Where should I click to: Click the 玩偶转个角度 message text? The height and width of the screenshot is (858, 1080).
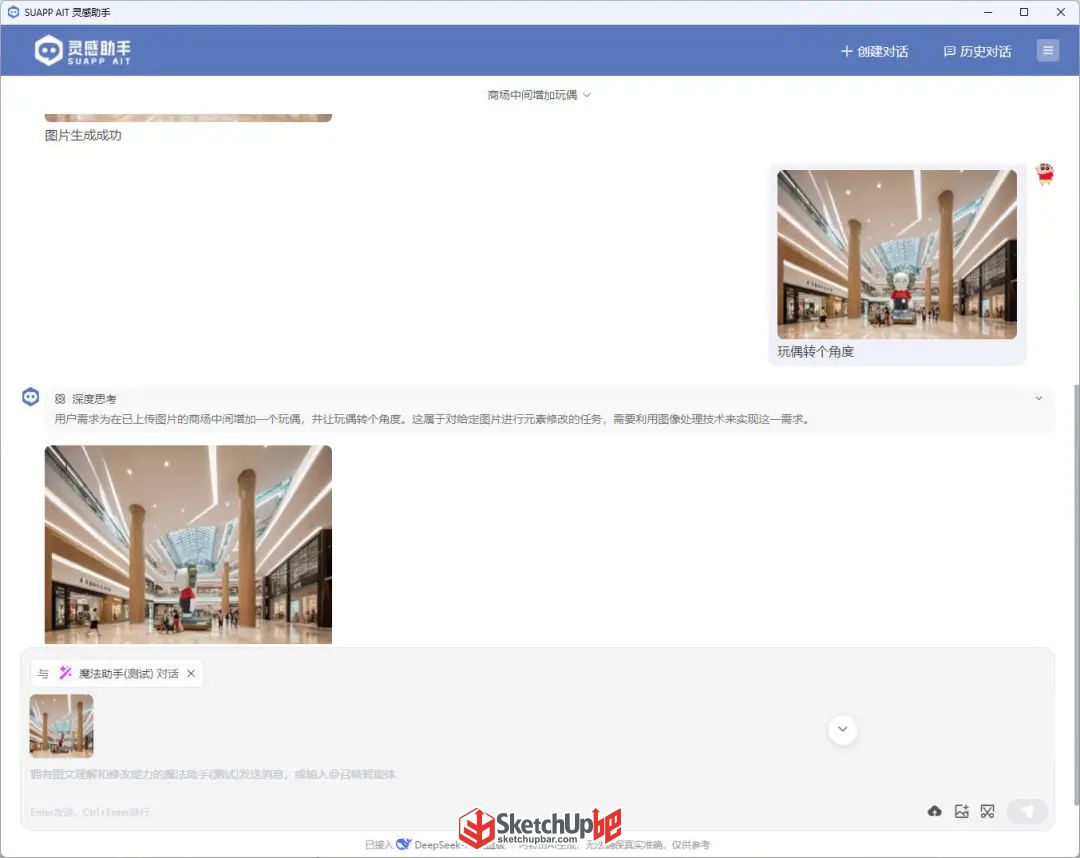pos(816,352)
